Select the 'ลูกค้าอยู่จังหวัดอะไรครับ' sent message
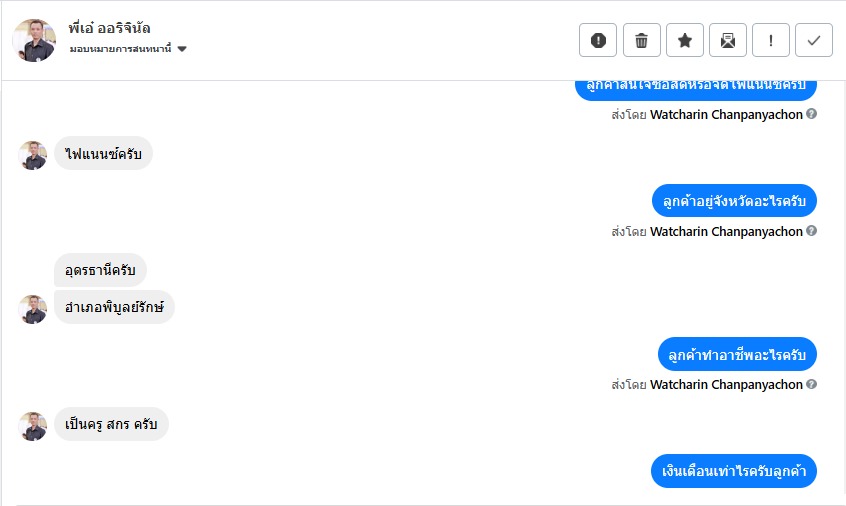 pos(734,201)
